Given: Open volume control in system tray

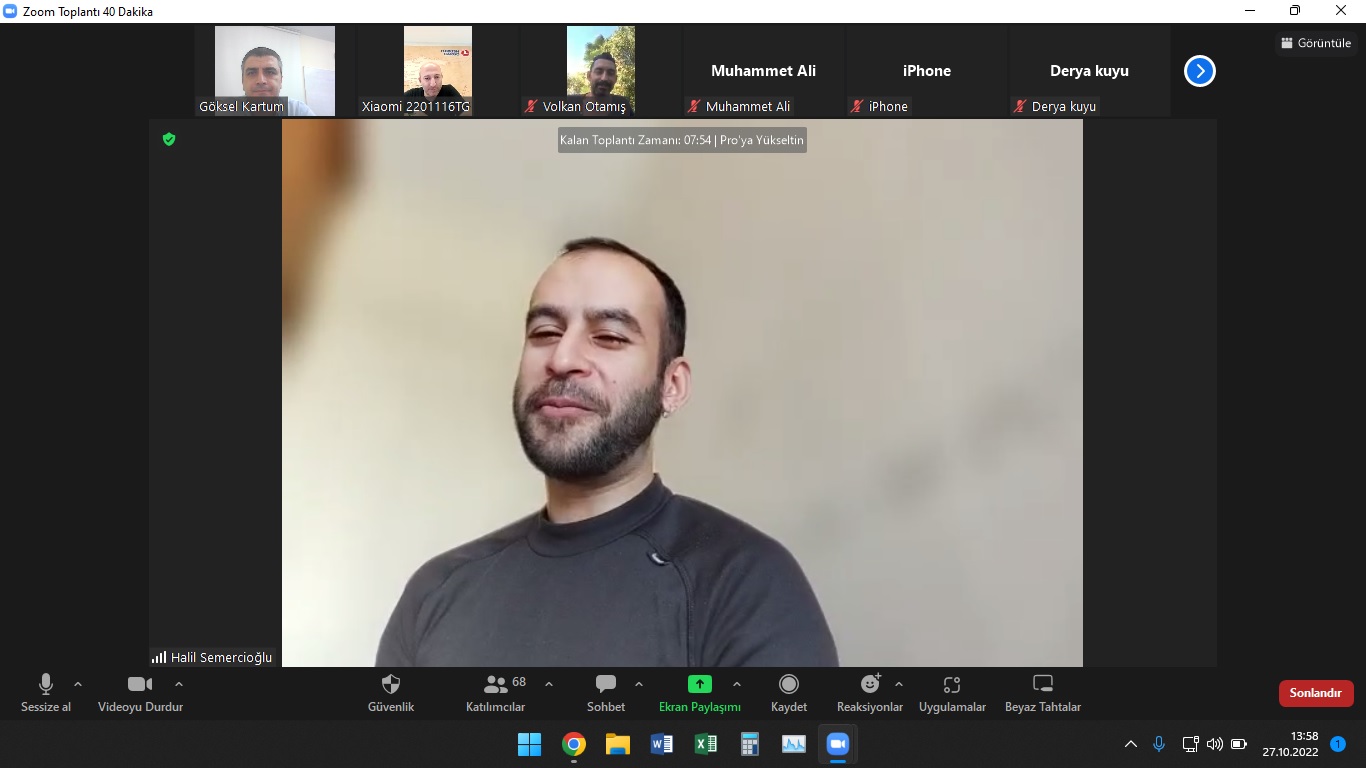Looking at the screenshot, I should (x=1215, y=744).
